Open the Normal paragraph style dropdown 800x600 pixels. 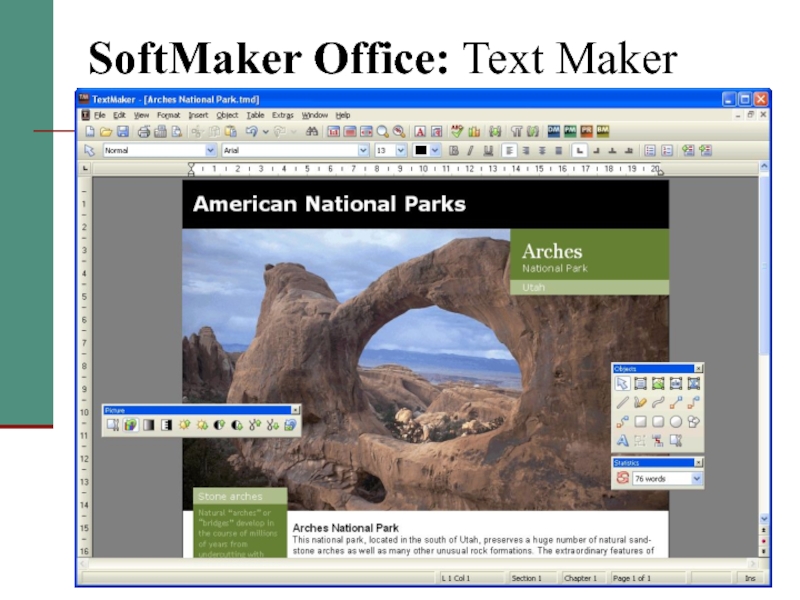pos(211,150)
